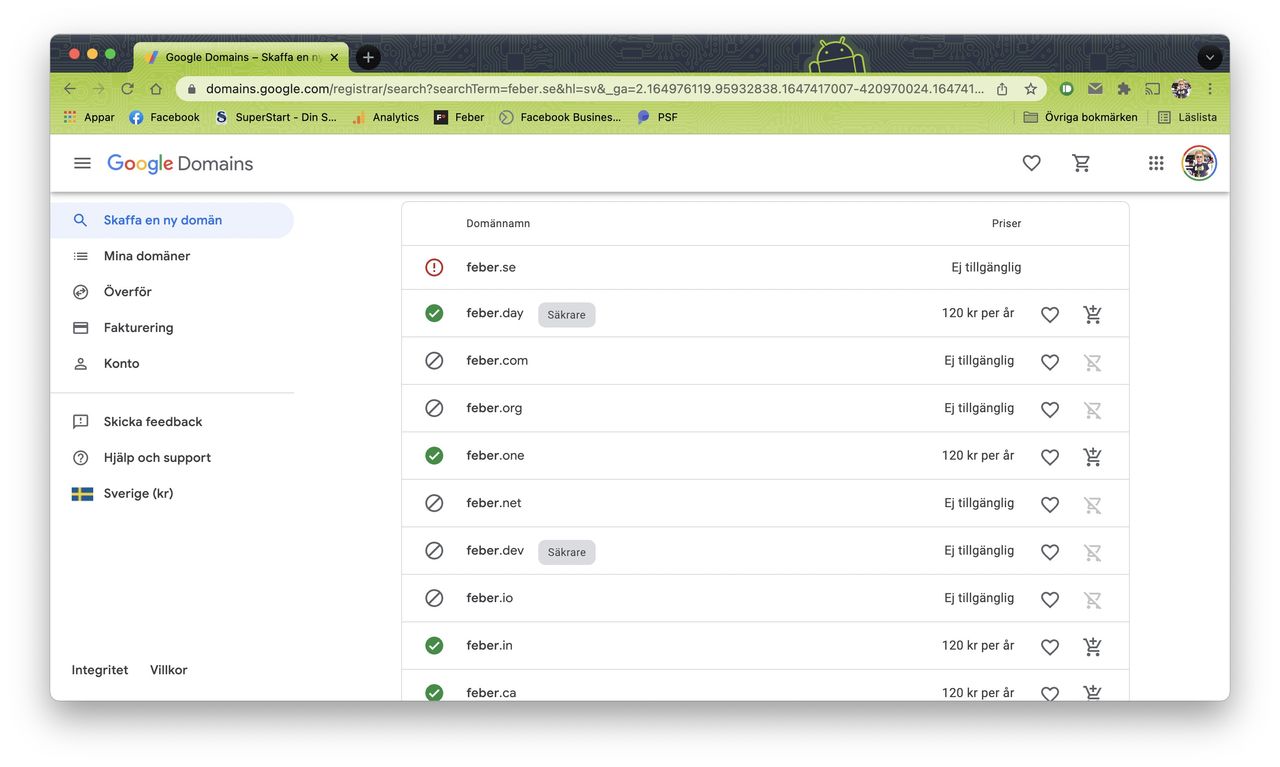Click the Säkrare badge next to feber.day
Image resolution: width=1280 pixels, height=767 pixels.
(x=566, y=315)
